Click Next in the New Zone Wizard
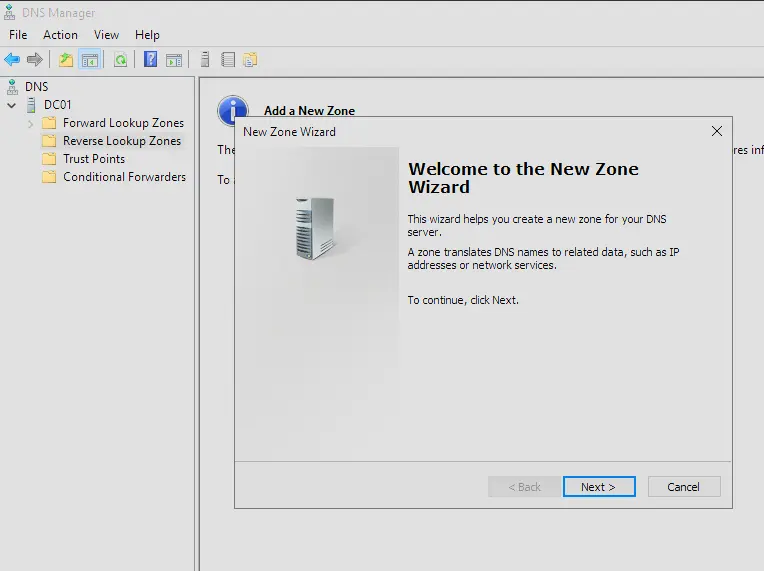This screenshot has height=571, width=764. click(x=599, y=487)
